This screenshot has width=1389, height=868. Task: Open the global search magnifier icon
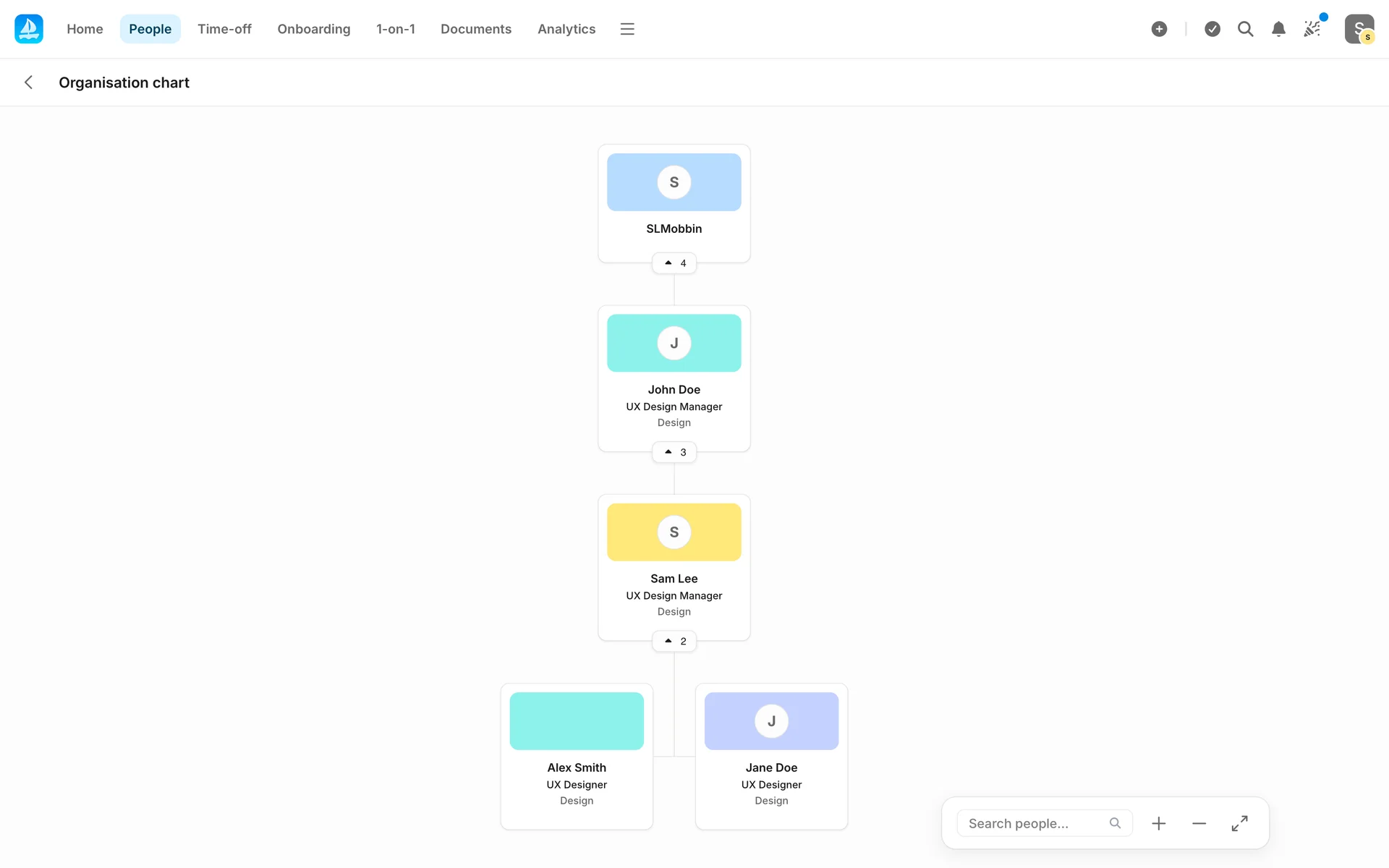pyautogui.click(x=1245, y=29)
